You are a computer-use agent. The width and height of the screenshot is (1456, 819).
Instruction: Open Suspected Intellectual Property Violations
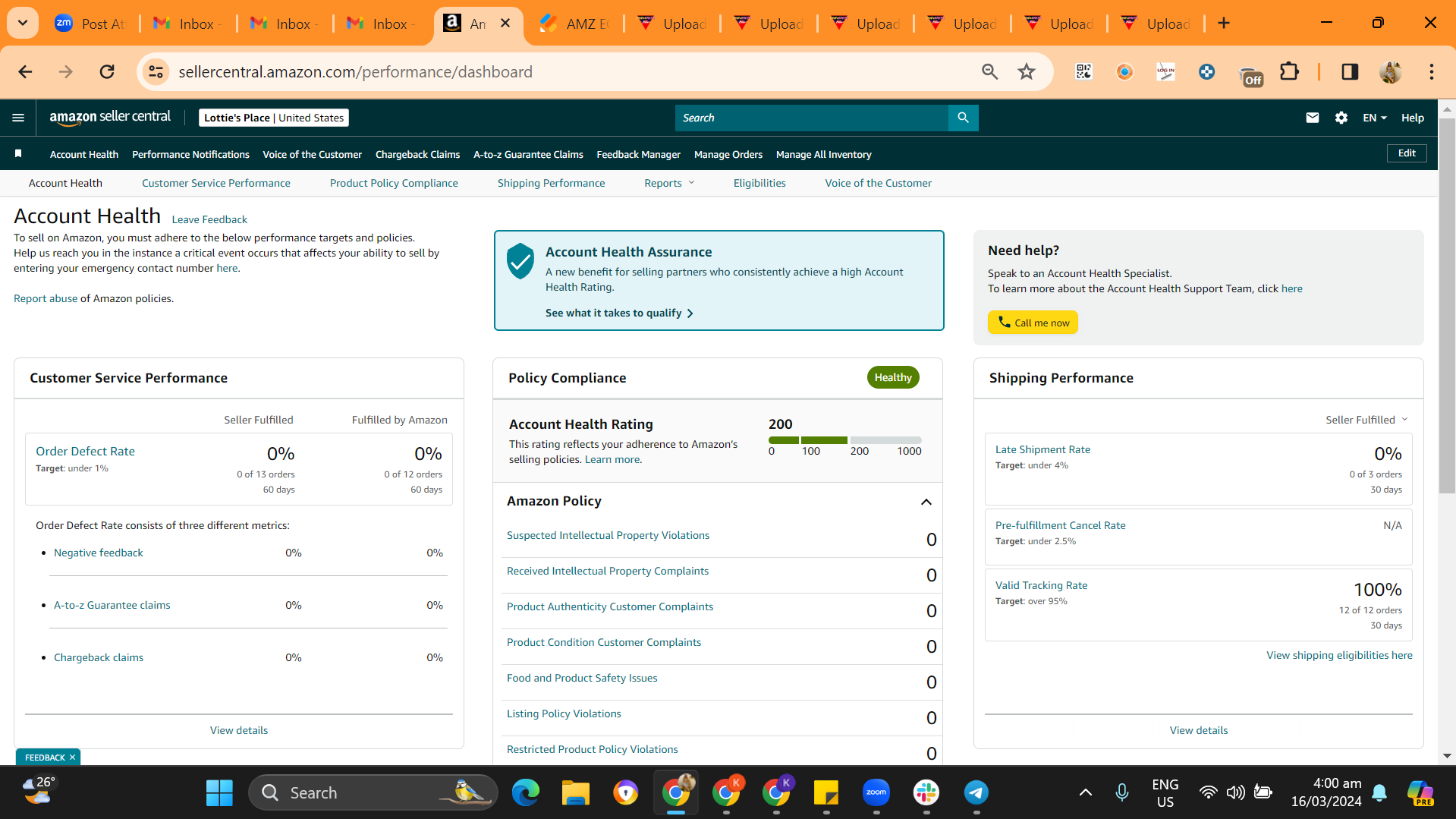pyautogui.click(x=608, y=535)
